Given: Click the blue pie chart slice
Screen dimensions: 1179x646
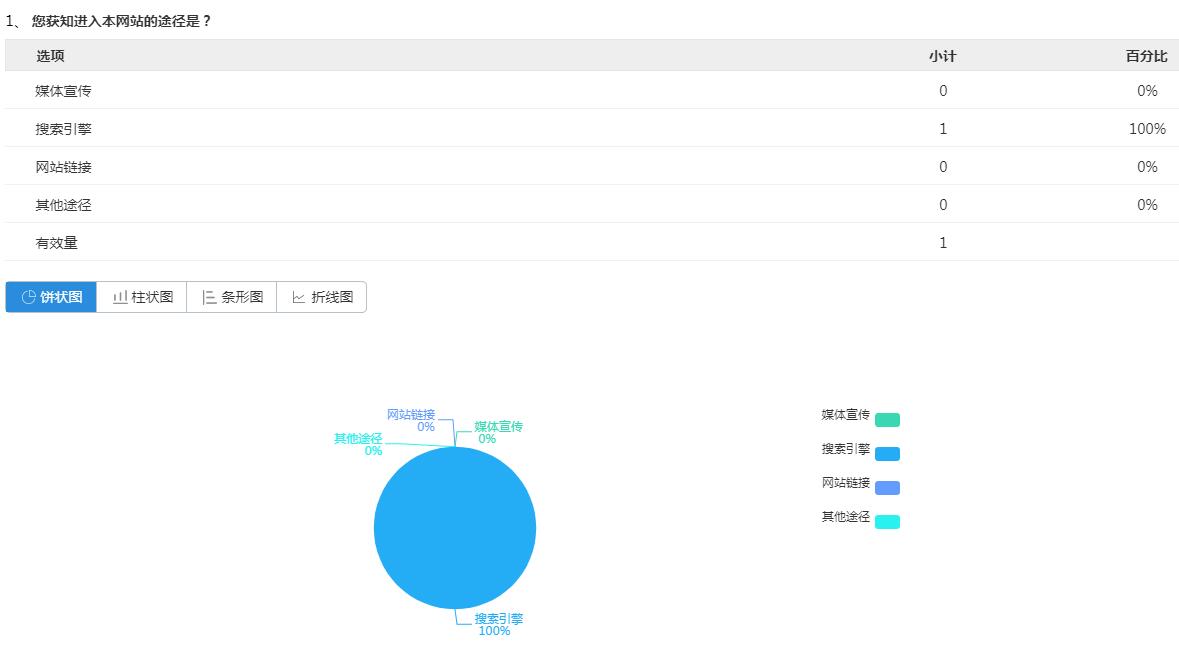Looking at the screenshot, I should [455, 528].
